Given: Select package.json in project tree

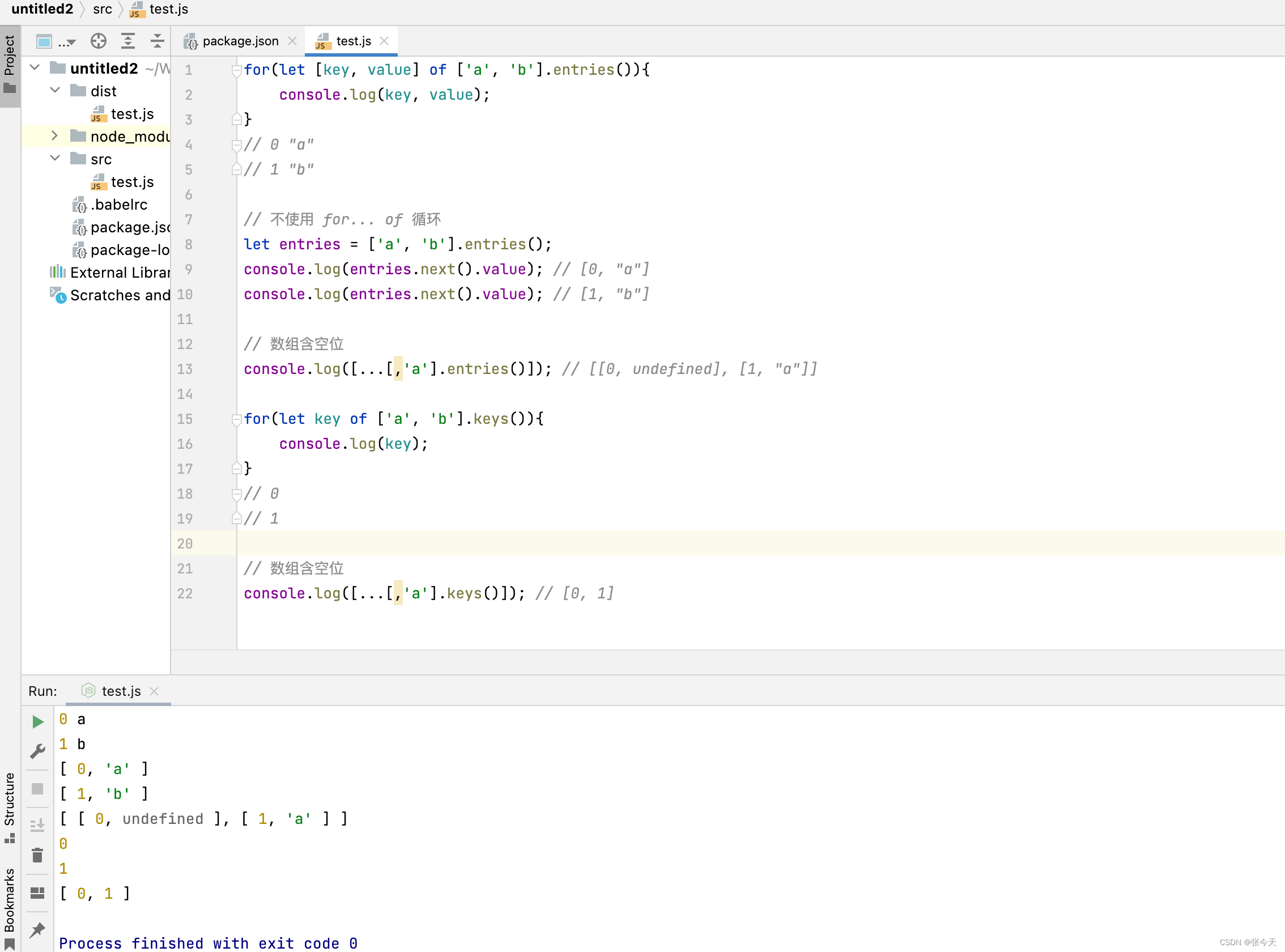Looking at the screenshot, I should coord(121,227).
